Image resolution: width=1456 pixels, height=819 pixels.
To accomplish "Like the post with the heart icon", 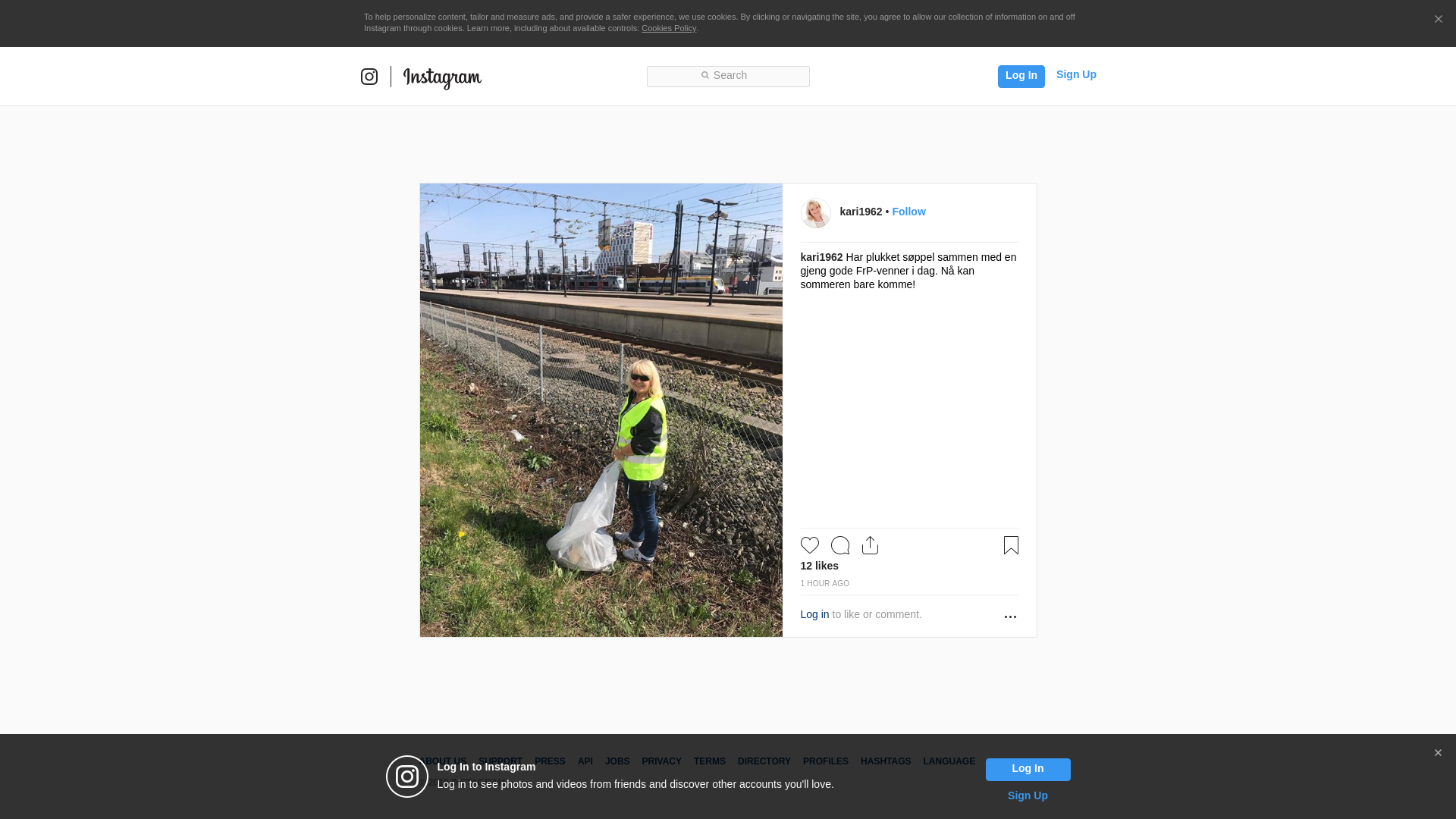I will (x=809, y=545).
